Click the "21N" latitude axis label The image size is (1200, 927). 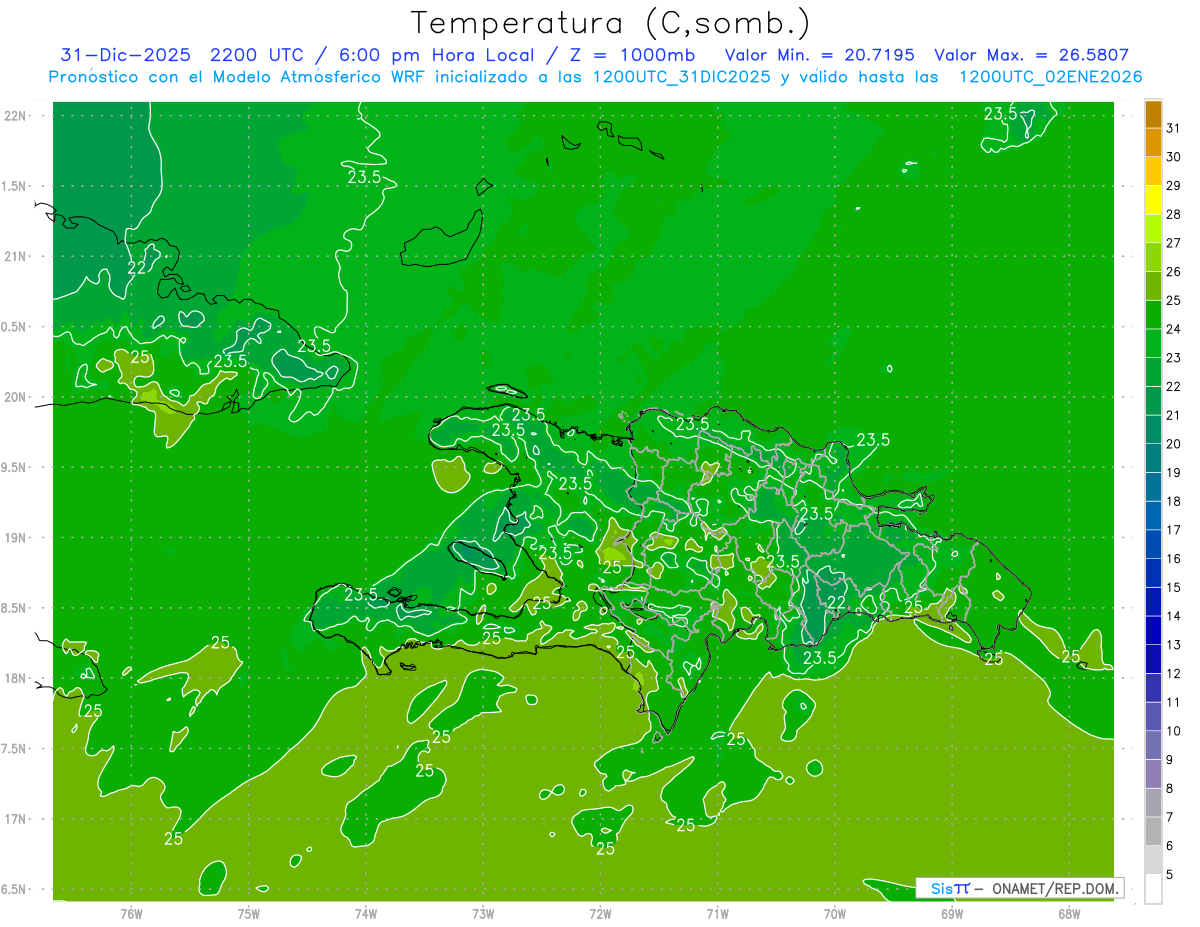click(16, 256)
